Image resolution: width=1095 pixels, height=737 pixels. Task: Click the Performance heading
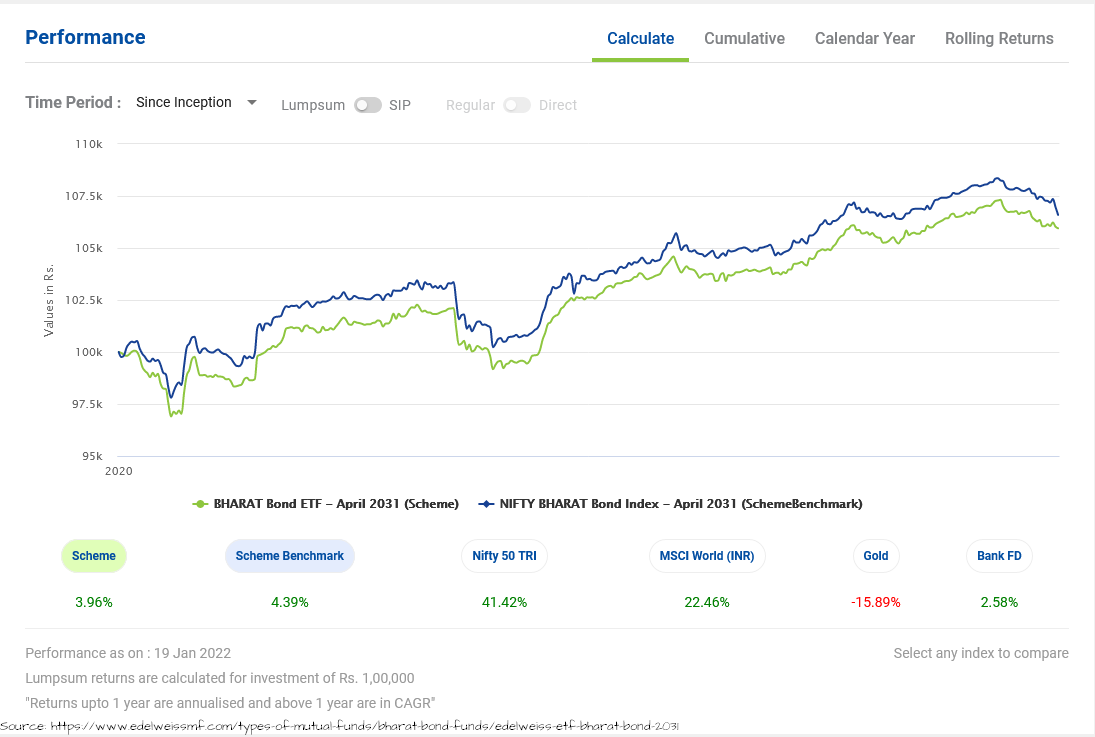click(85, 37)
